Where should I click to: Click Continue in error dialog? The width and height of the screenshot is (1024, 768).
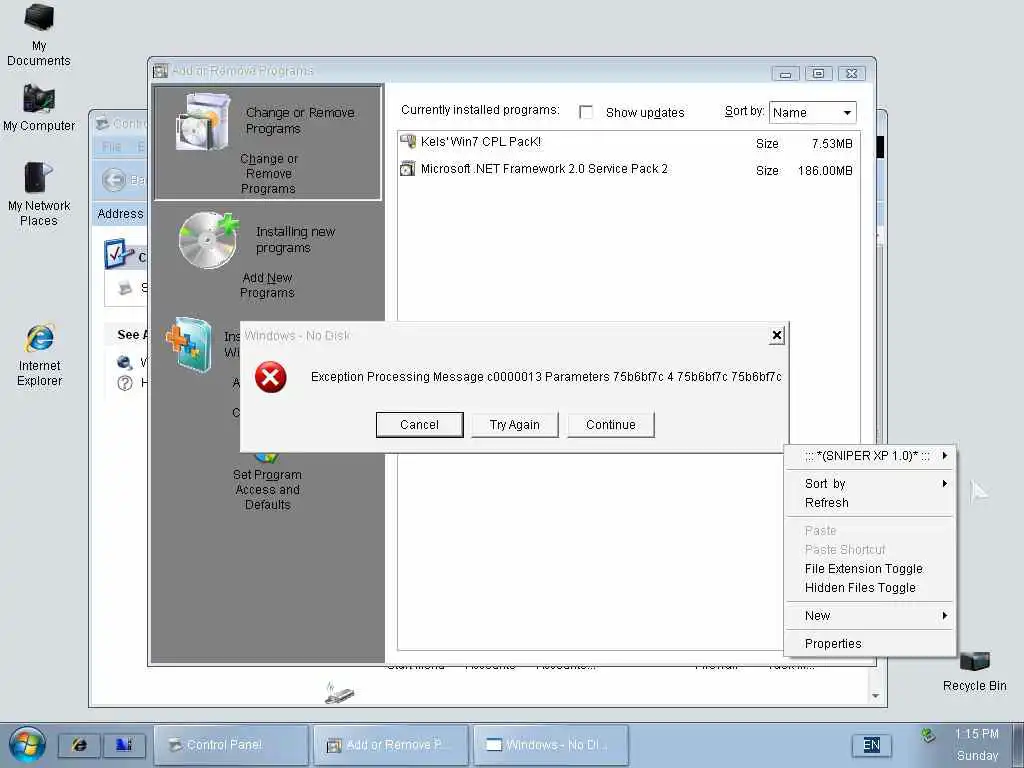(x=611, y=424)
